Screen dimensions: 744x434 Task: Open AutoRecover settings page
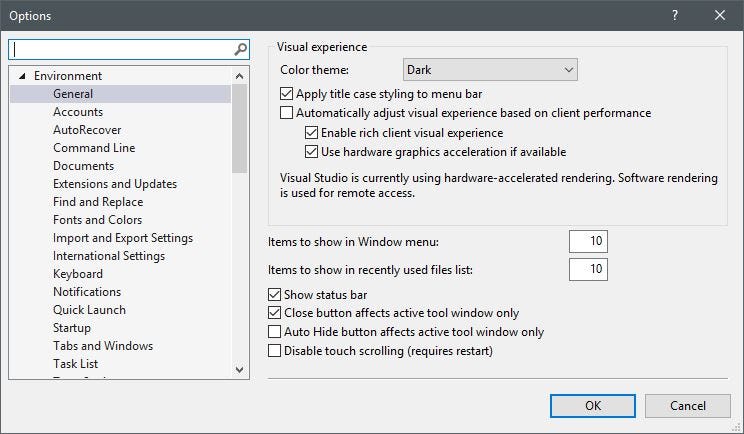tap(87, 130)
